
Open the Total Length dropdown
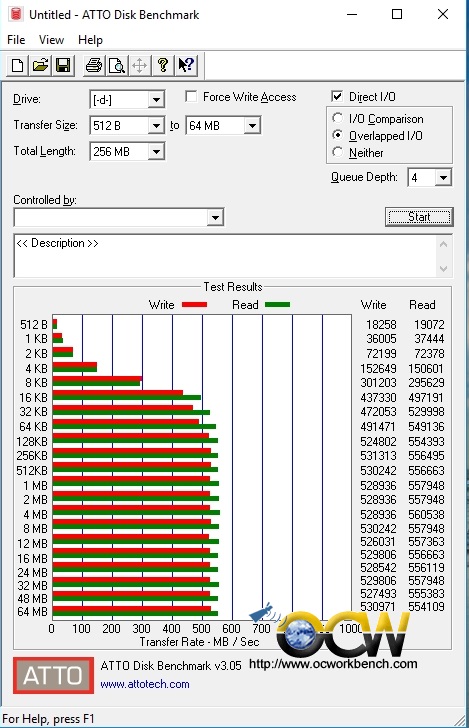click(x=156, y=151)
